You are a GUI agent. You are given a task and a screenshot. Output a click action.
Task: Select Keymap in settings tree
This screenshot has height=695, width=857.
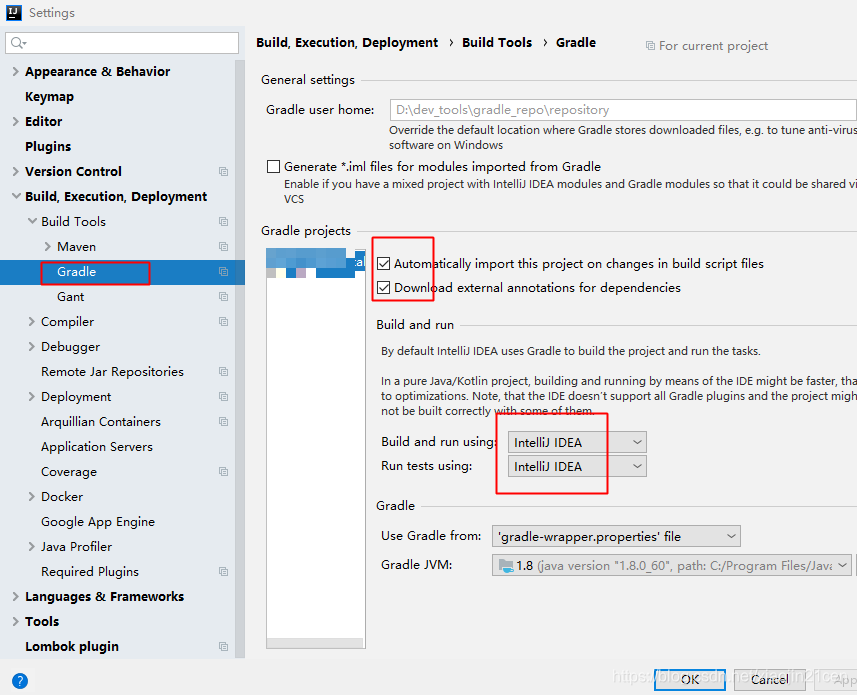coord(49,97)
